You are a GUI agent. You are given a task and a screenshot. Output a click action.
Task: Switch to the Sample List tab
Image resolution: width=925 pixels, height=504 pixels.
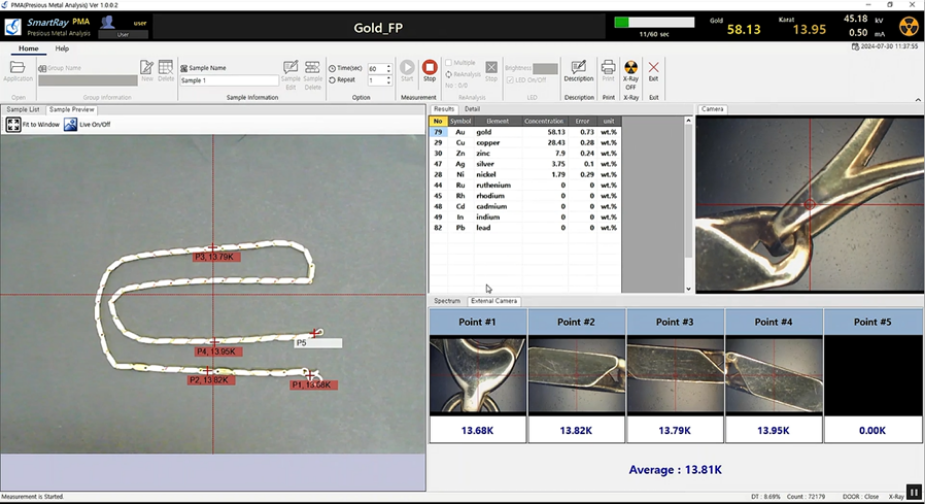(x=23, y=110)
